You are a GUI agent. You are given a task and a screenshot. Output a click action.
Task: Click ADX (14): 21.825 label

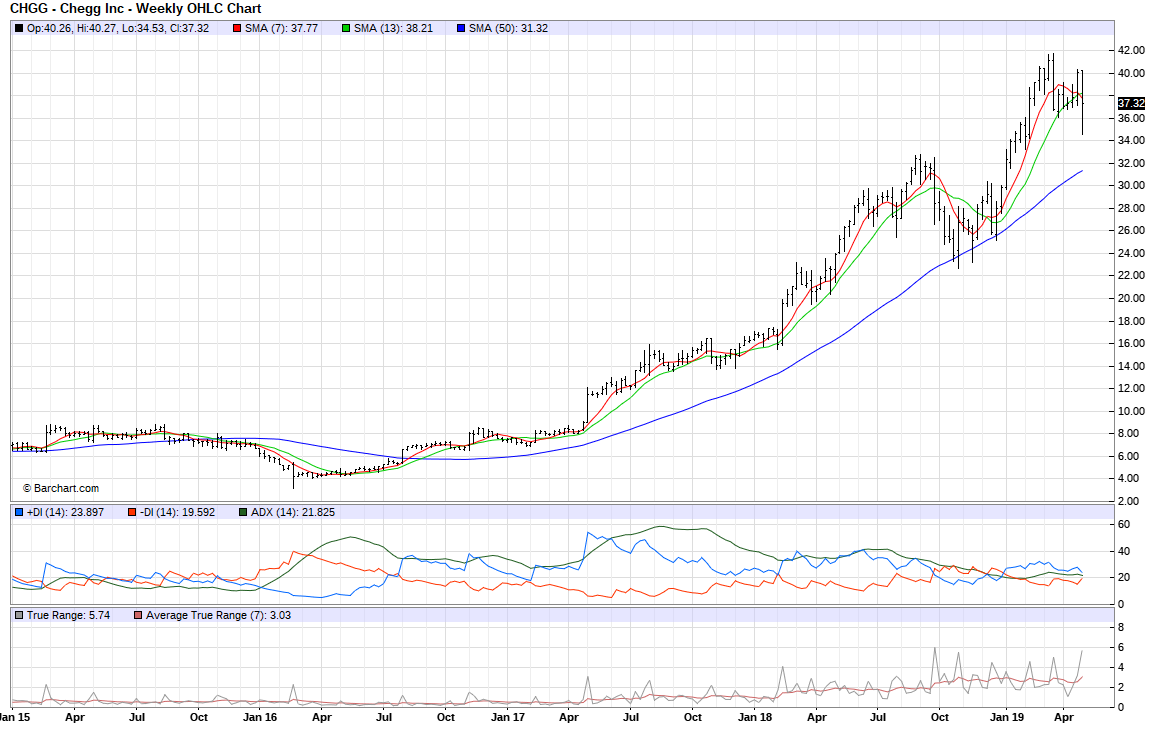tap(293, 512)
